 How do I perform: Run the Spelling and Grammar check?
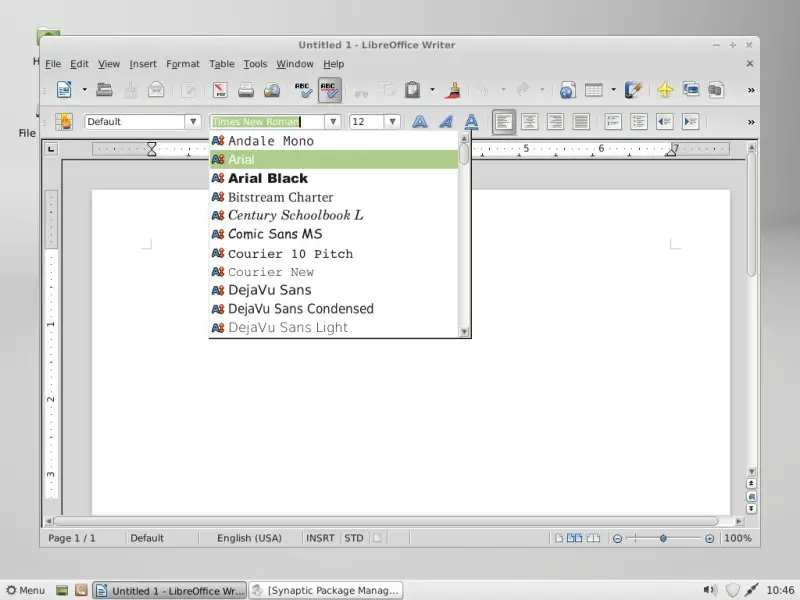pyautogui.click(x=304, y=90)
